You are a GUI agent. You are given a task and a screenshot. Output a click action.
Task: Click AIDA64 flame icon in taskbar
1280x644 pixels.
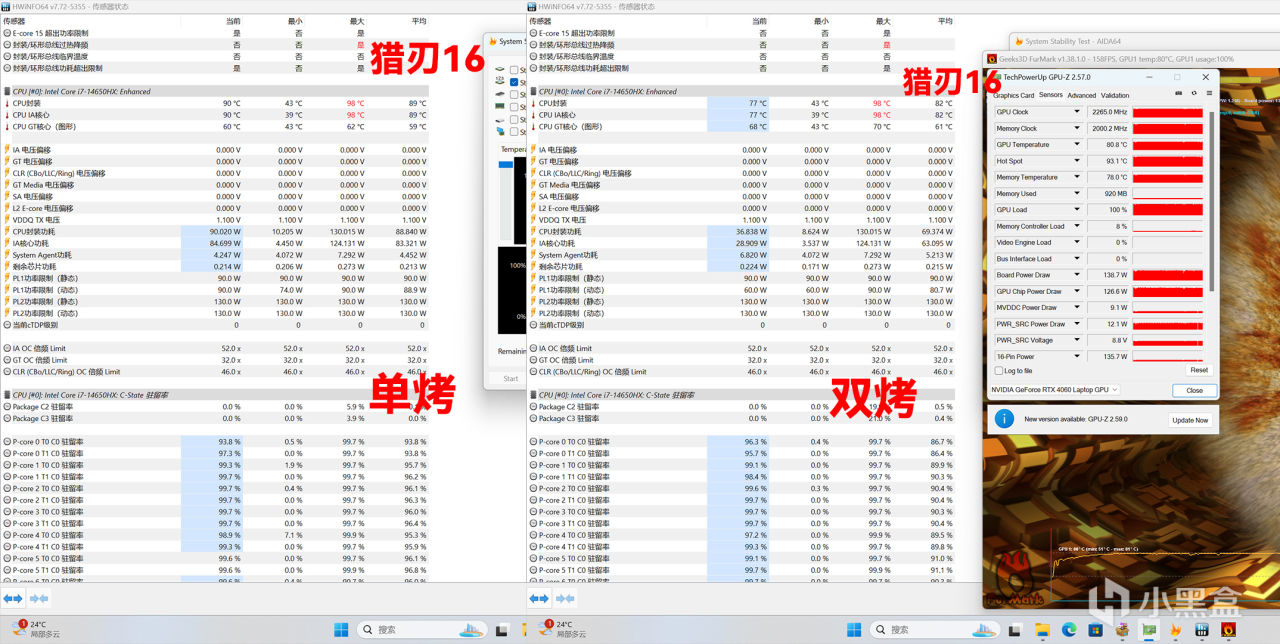(x=1175, y=629)
